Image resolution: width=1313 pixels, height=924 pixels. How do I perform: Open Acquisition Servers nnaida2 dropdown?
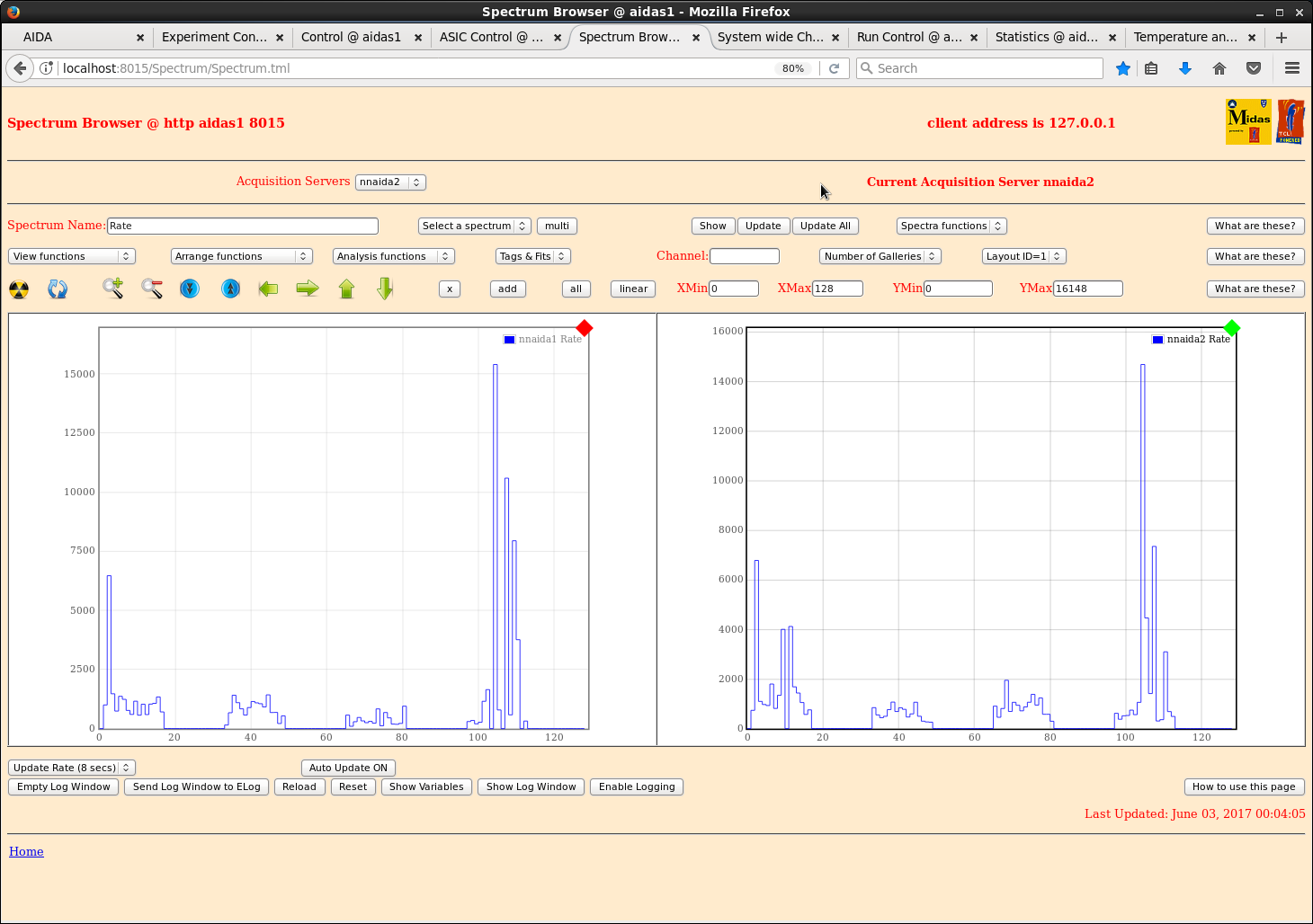[390, 182]
